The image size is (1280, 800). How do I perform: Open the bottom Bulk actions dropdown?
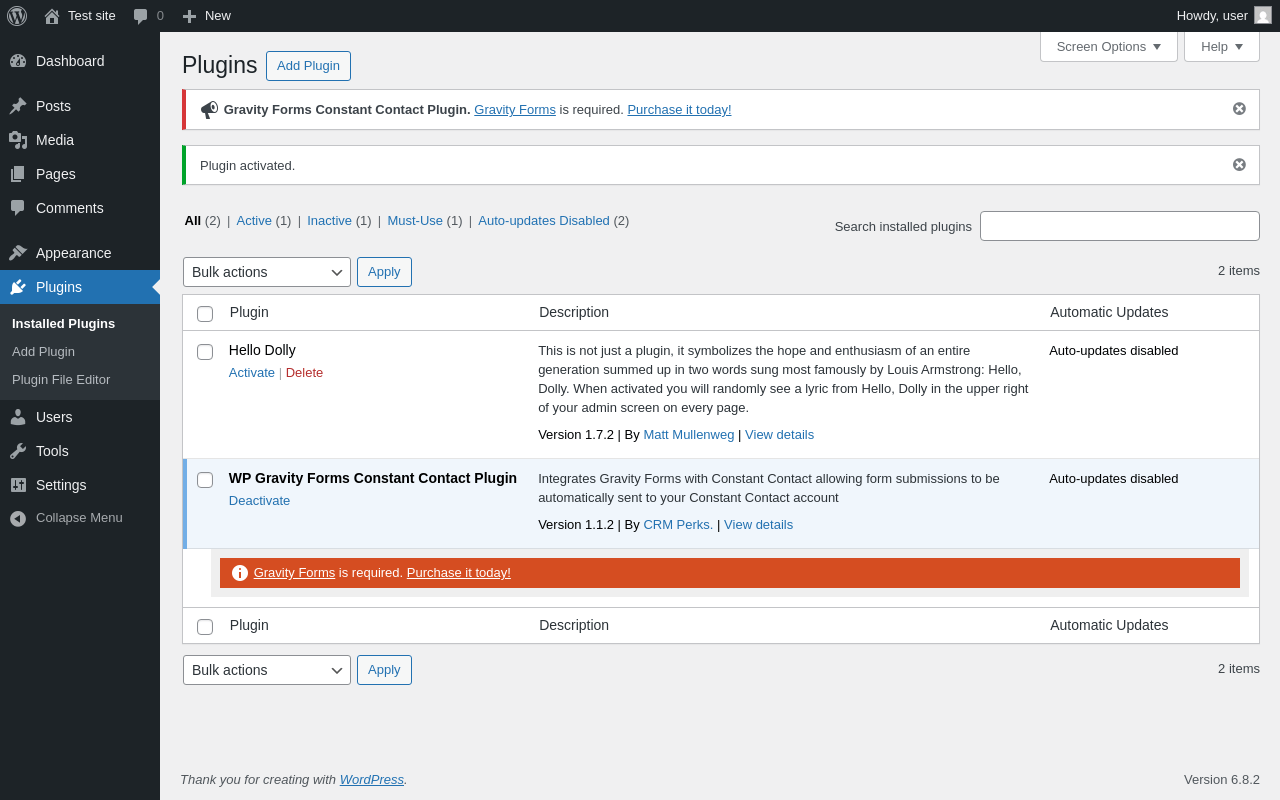267,670
